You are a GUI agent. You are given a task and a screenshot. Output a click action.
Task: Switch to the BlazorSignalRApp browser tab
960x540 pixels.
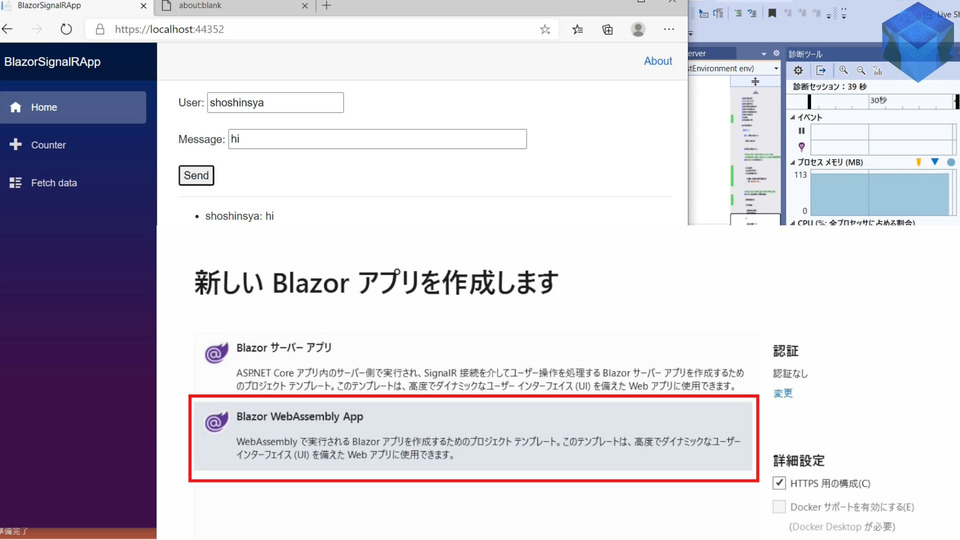click(x=73, y=6)
